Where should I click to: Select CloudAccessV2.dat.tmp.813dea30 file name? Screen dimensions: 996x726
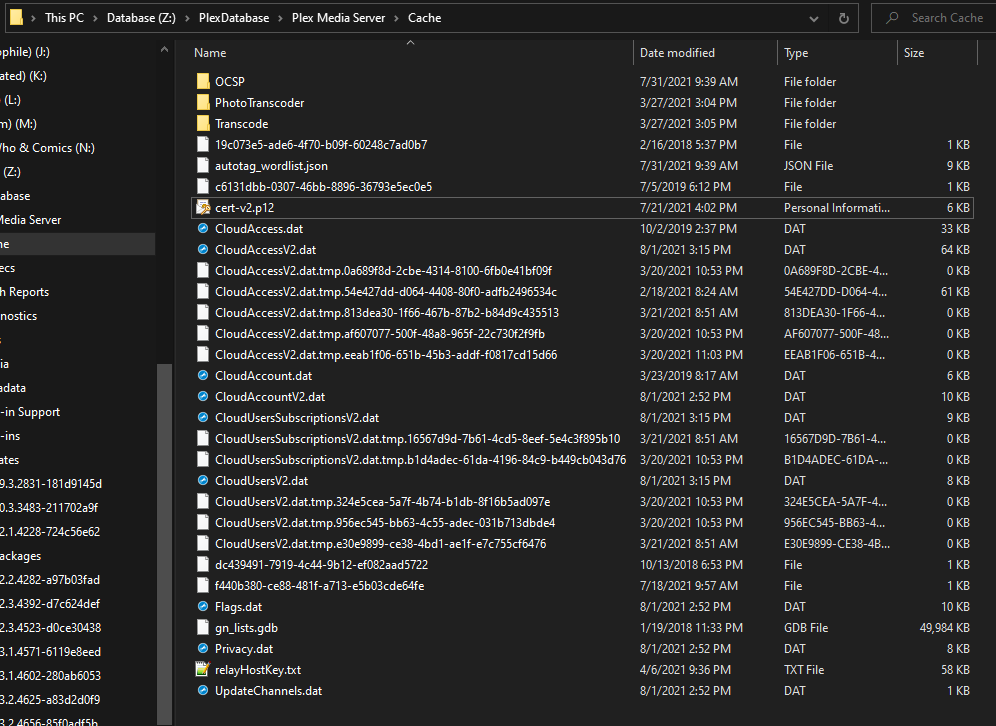click(387, 313)
